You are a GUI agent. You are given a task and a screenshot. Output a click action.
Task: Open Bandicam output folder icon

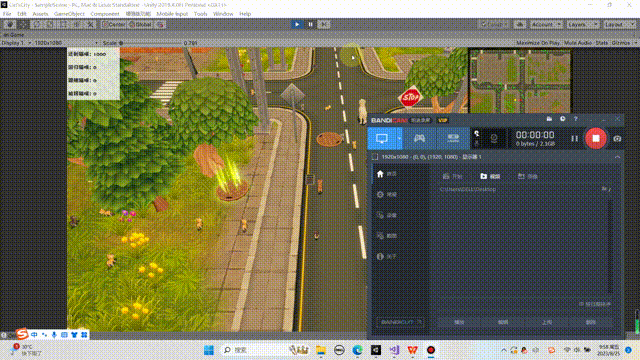pos(549,119)
